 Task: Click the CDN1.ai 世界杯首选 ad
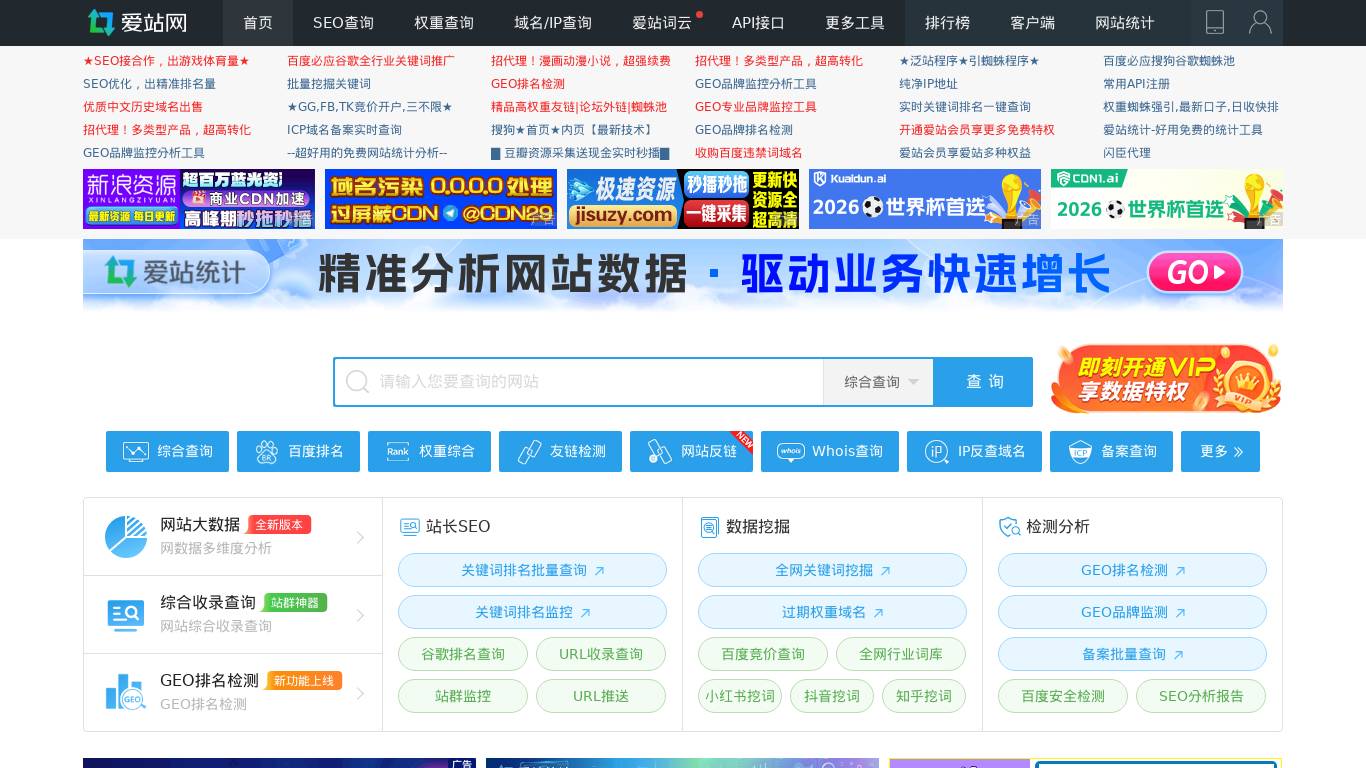click(1167, 199)
